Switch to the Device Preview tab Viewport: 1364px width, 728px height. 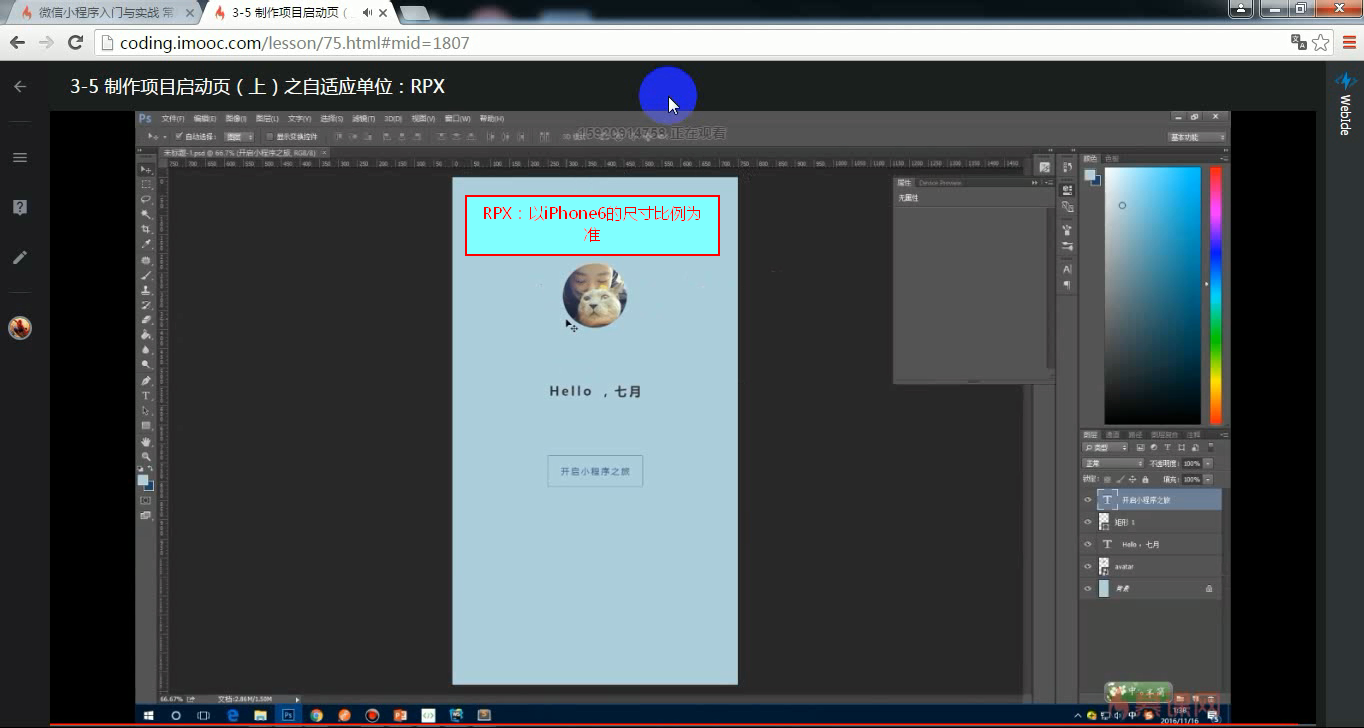940,183
